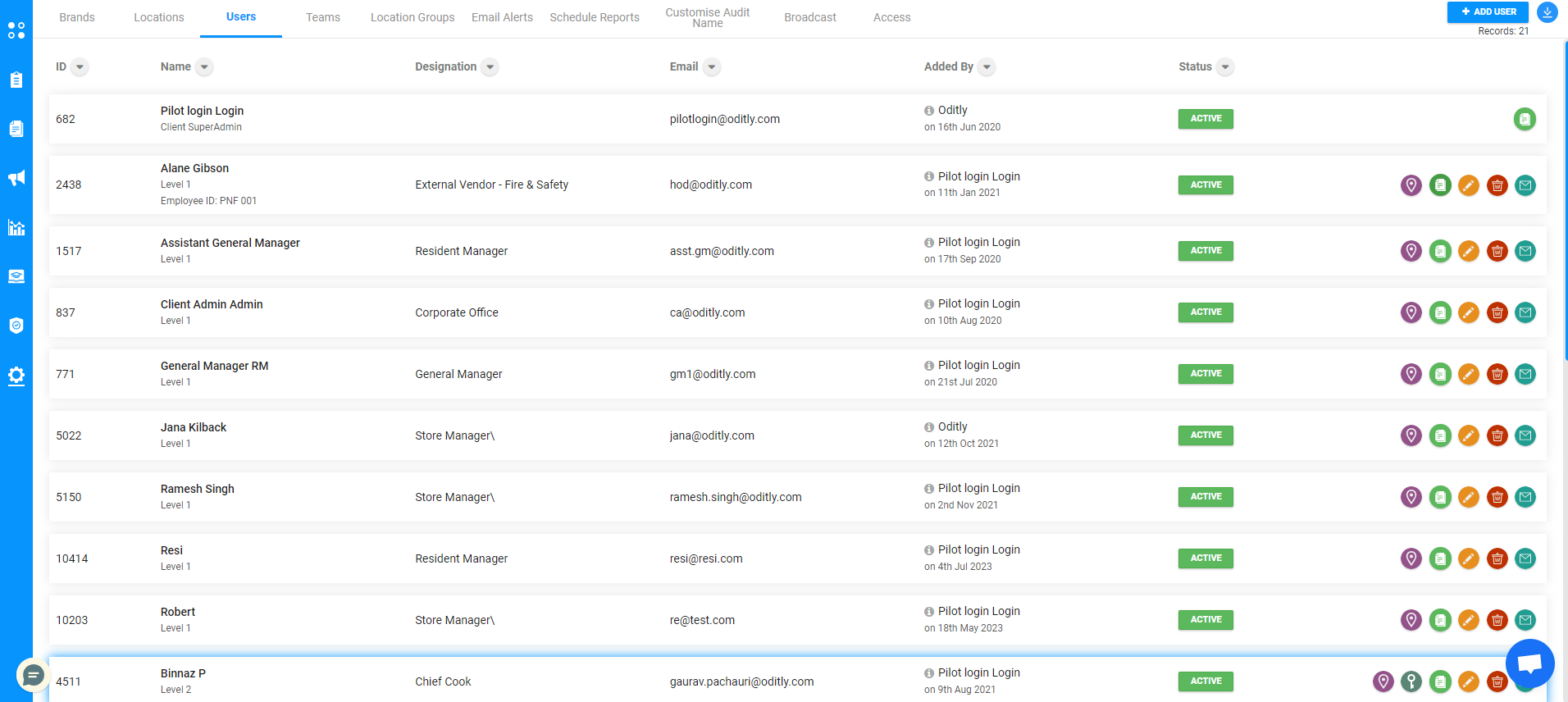Click edit pencil icon for Jana Kilback
The width and height of the screenshot is (1568, 702).
(x=1469, y=435)
